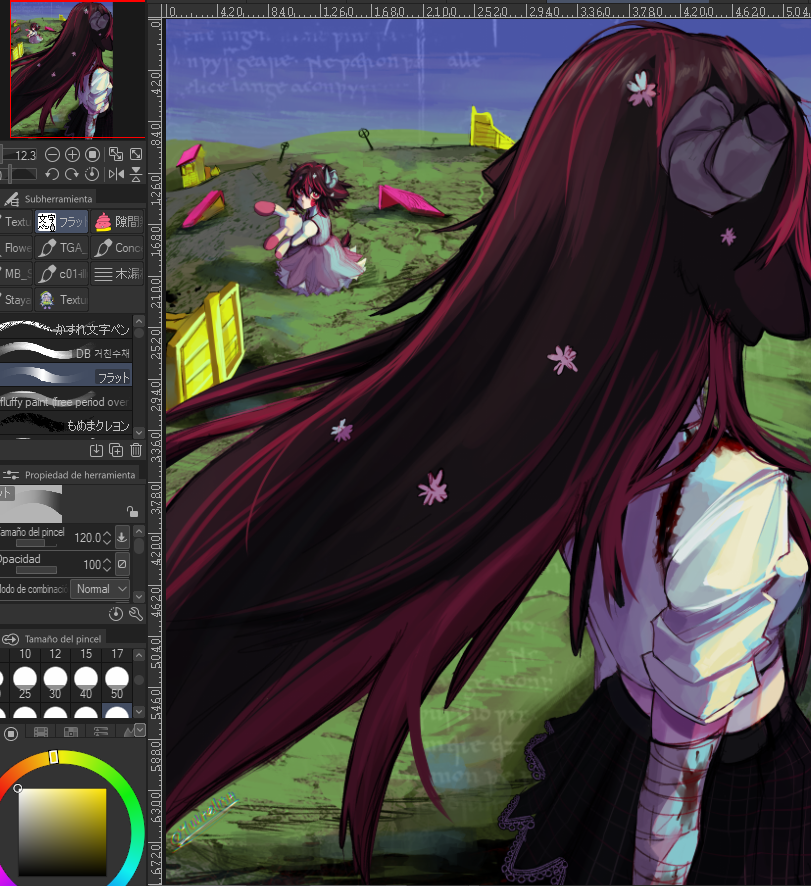Screen dimensions: 811x886
Task: Open the Tamaño del pincel panel tab
Action: (x=52, y=639)
